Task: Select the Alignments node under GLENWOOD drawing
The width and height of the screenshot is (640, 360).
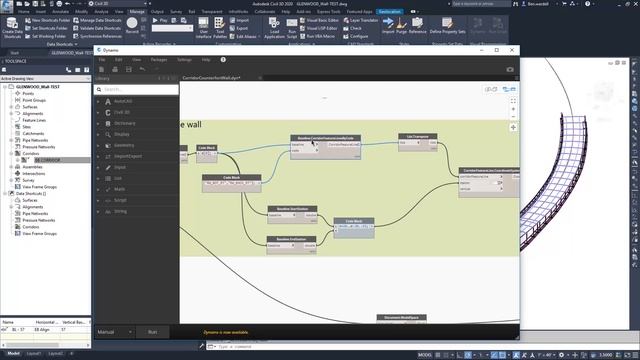Action: 32,113
